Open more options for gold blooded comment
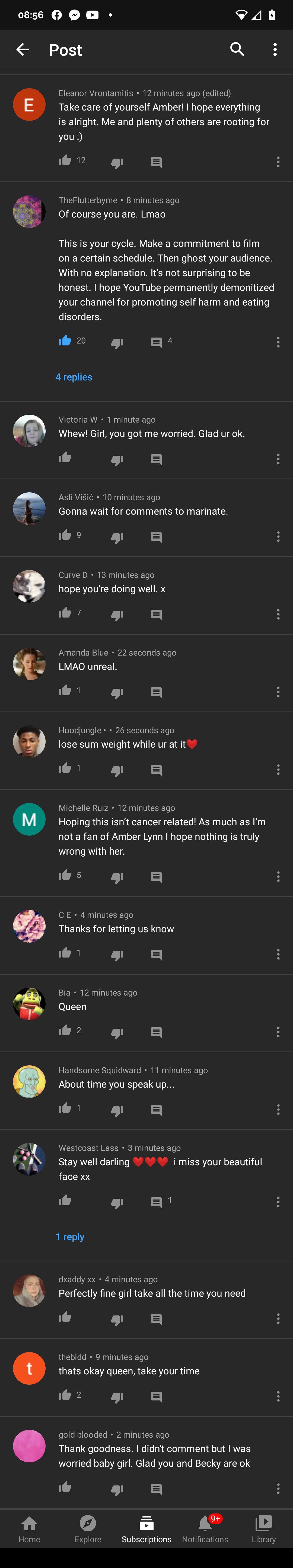 (278, 1488)
